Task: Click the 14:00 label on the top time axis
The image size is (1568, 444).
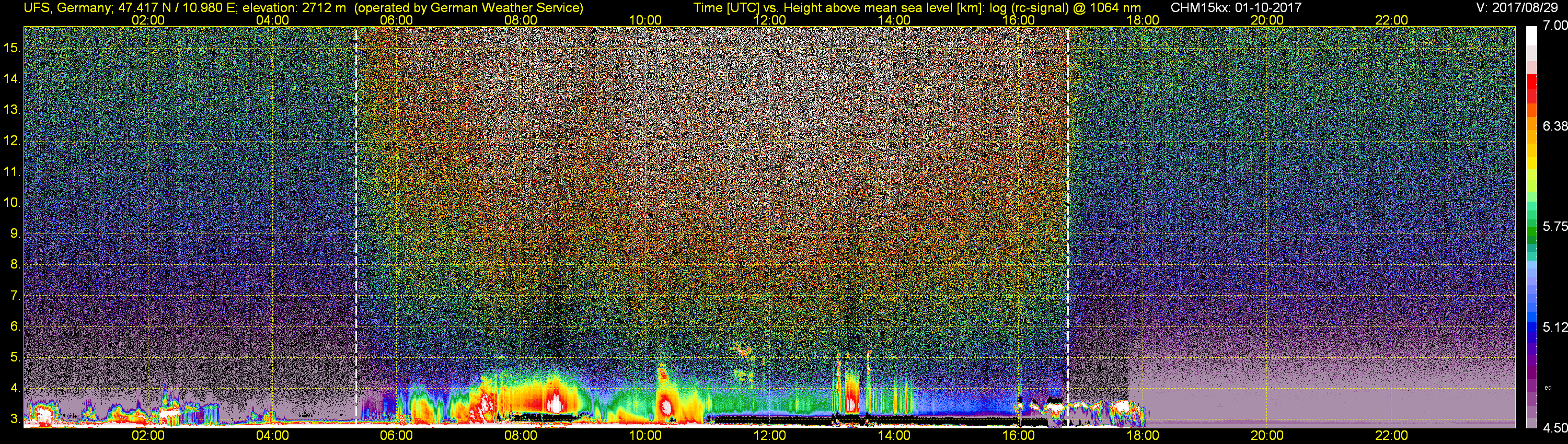Action: (894, 20)
